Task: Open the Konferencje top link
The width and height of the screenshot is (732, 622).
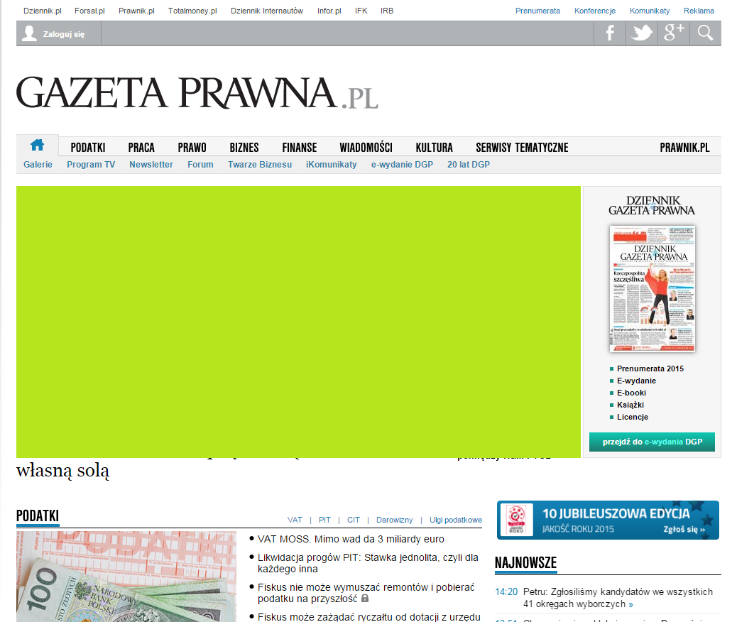Action: tap(595, 11)
